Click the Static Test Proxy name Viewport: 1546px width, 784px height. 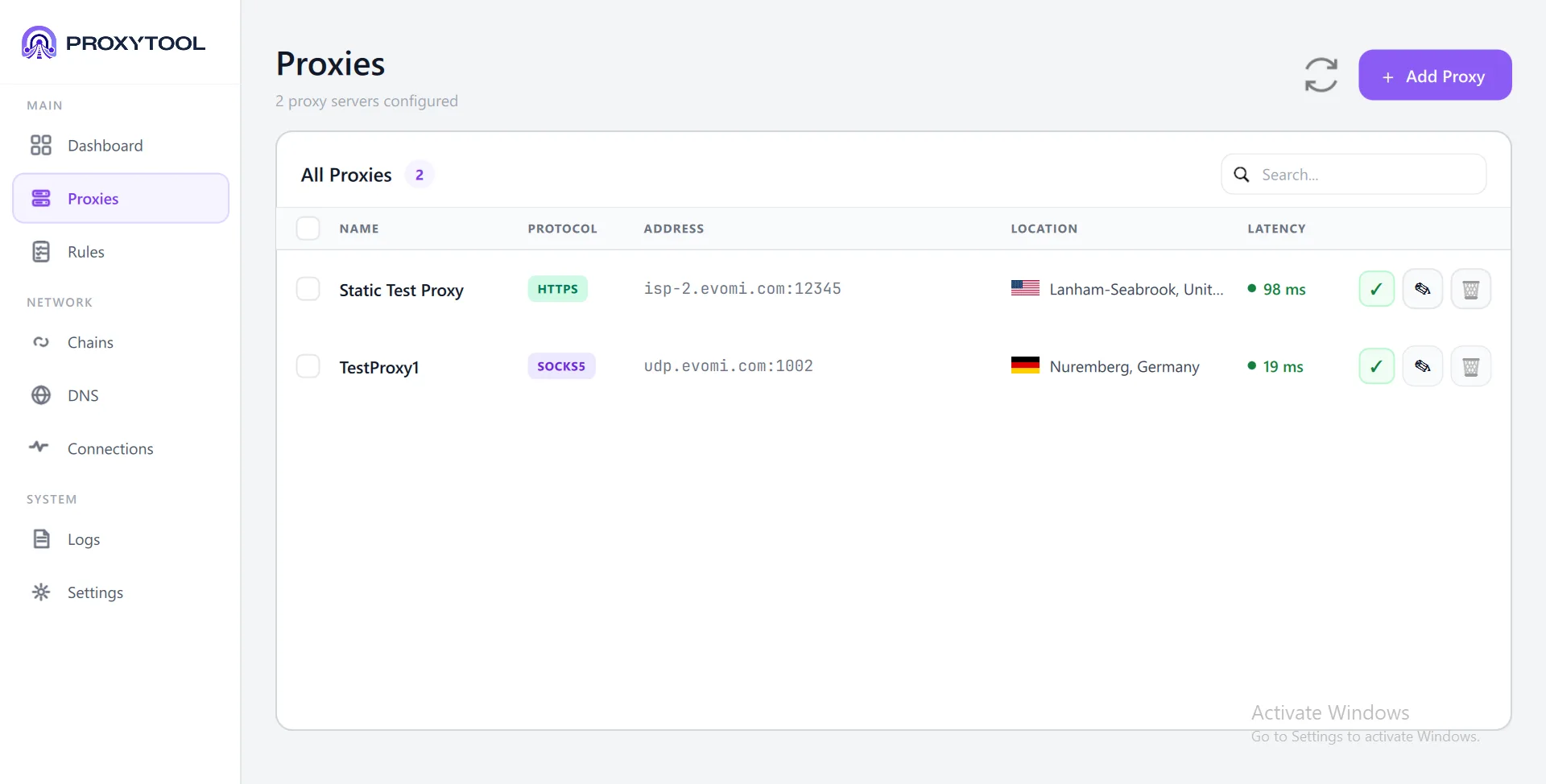point(401,290)
